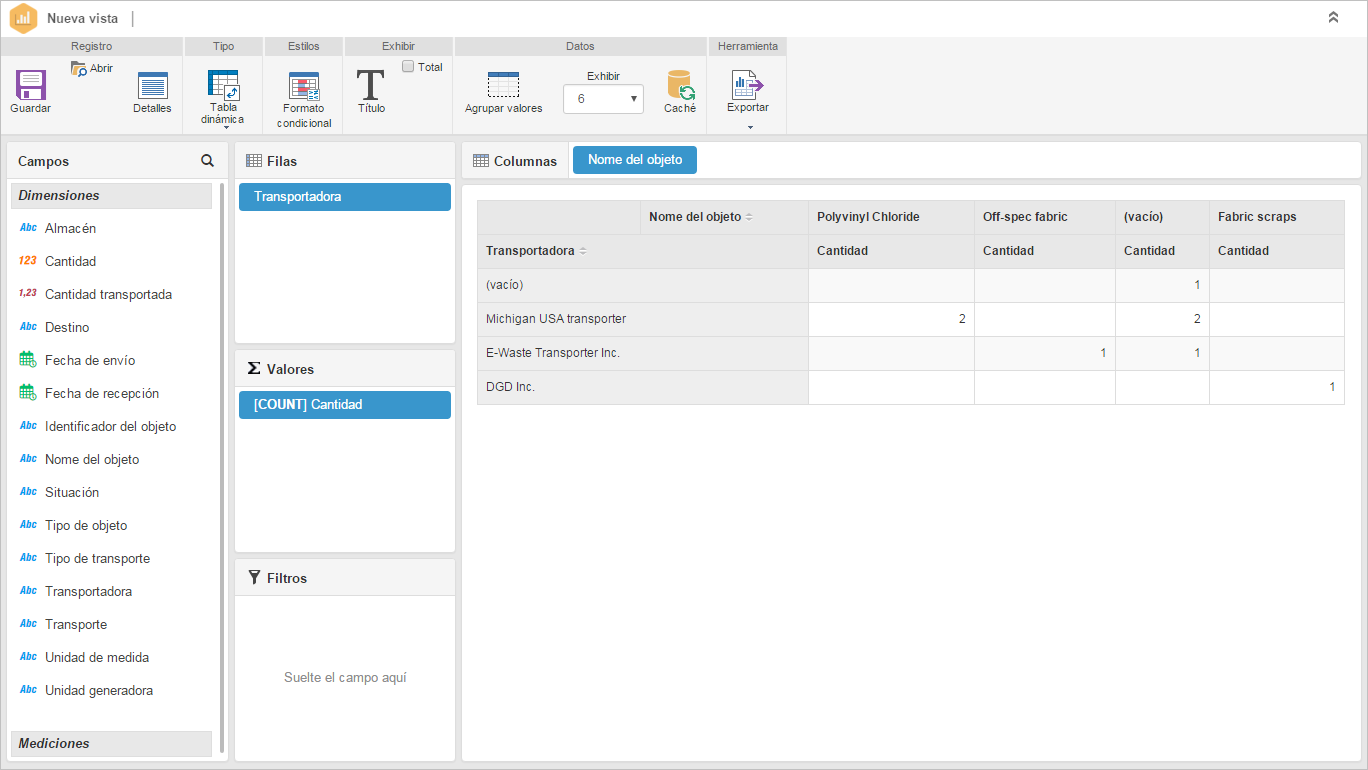
Task: Search fields with the magnifier icon
Action: pos(207,160)
